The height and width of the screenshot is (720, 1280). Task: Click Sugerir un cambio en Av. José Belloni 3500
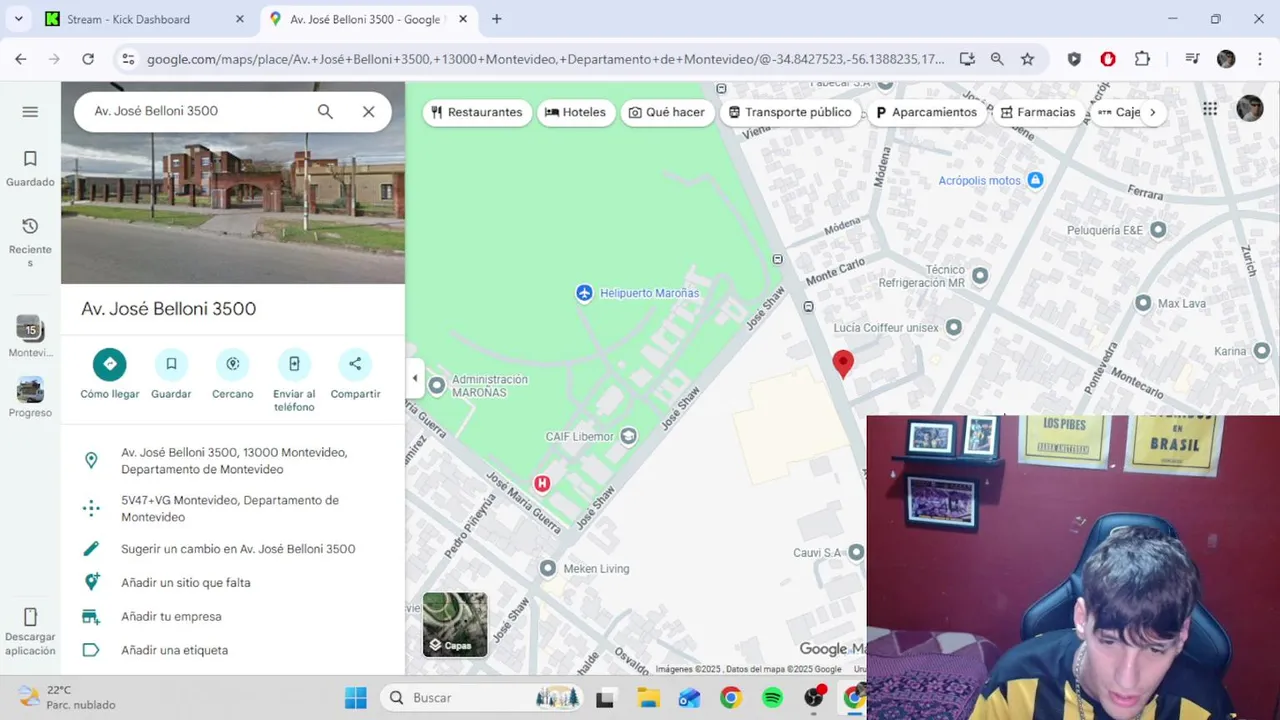(x=233, y=549)
